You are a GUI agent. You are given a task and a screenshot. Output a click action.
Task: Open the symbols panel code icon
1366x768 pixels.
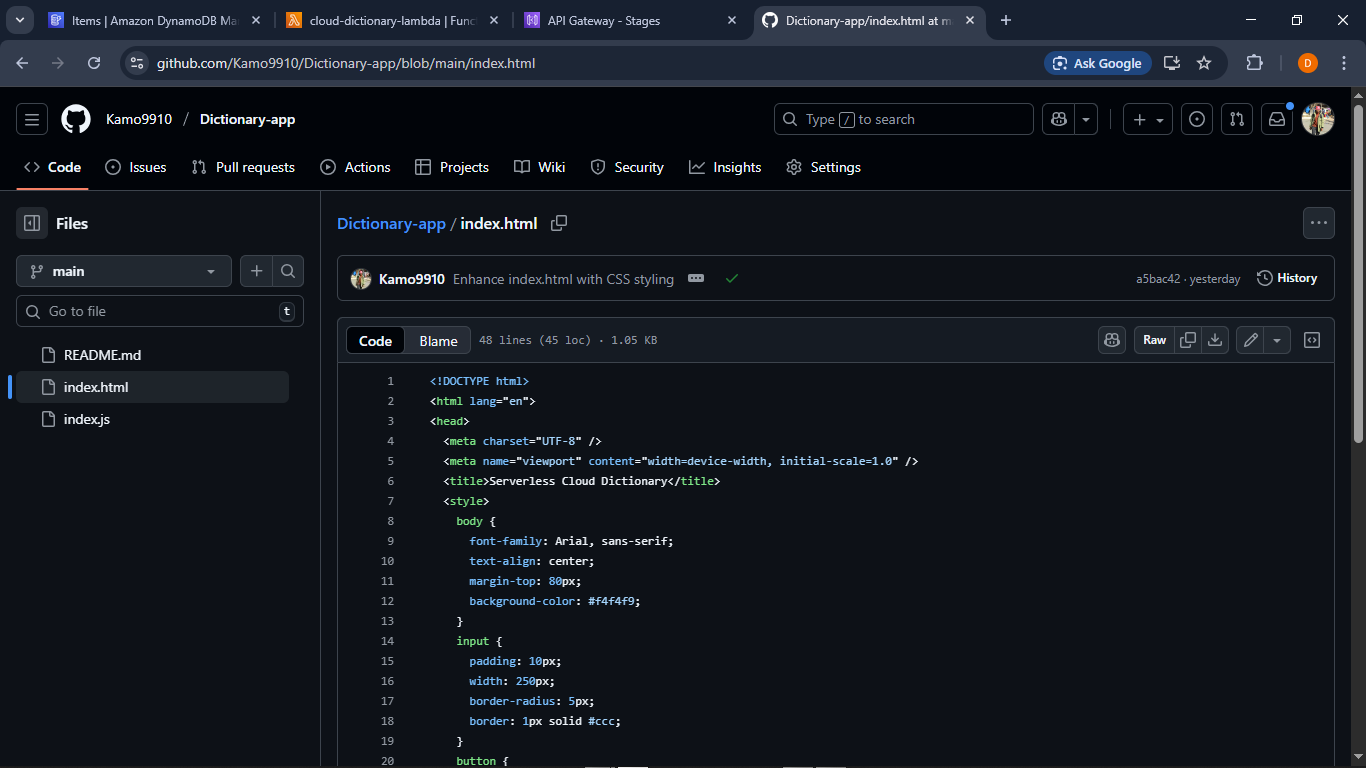coord(1311,340)
